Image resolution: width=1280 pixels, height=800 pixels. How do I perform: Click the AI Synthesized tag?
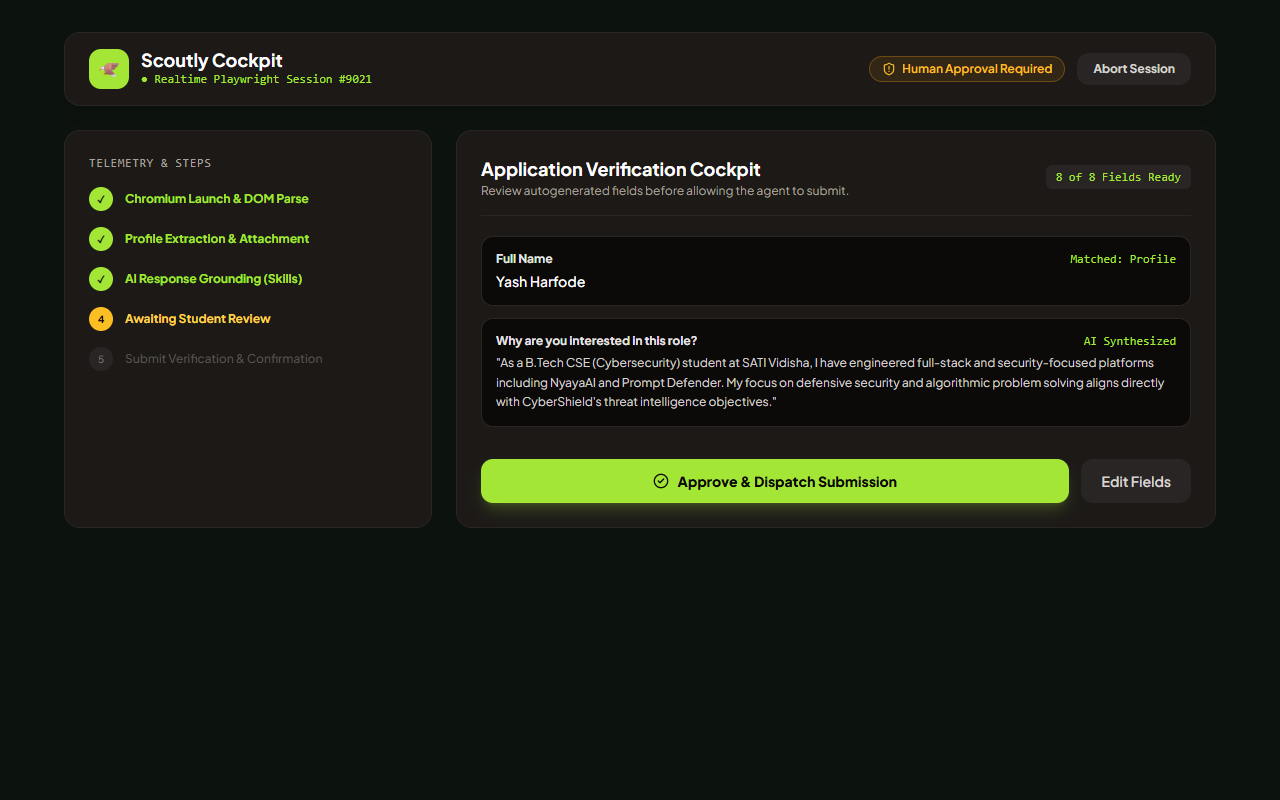click(x=1130, y=341)
